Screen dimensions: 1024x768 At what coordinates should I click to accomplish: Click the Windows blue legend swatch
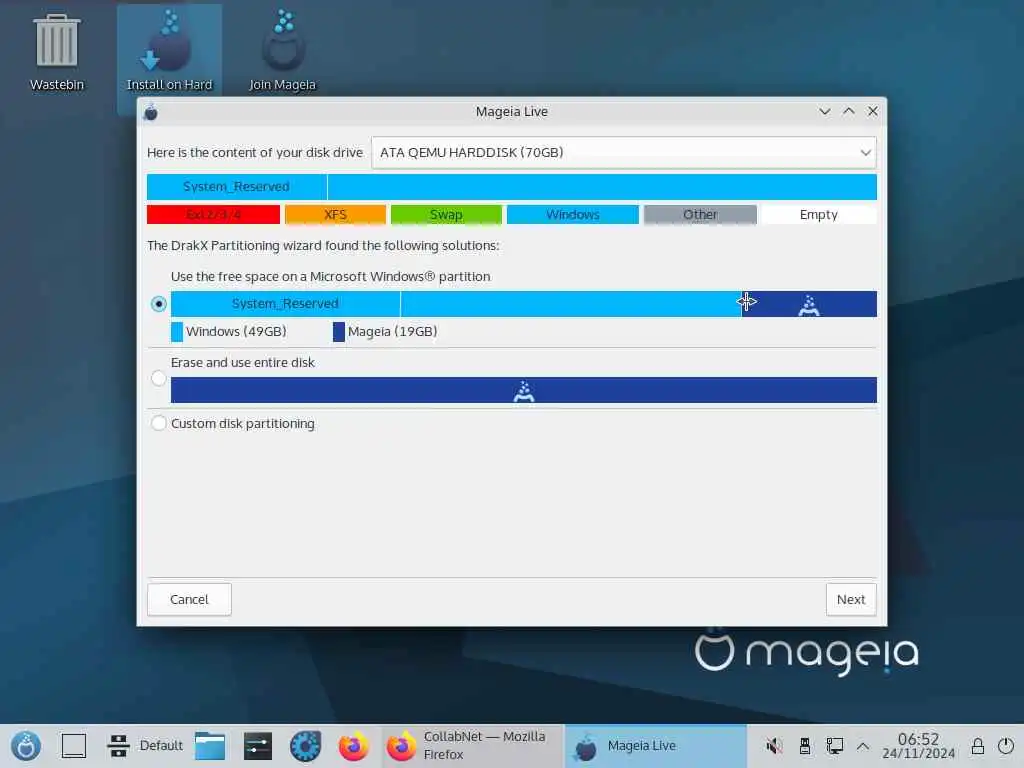[x=573, y=214]
